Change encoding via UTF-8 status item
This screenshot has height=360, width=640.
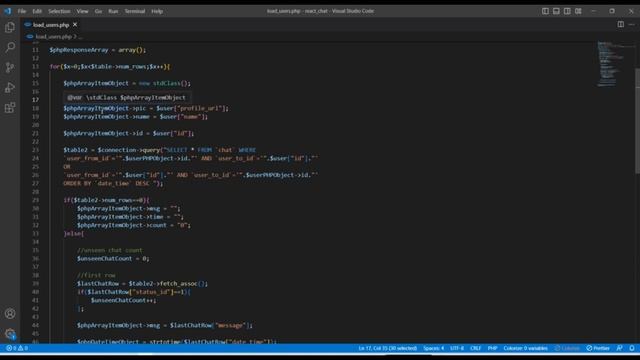click(457, 348)
